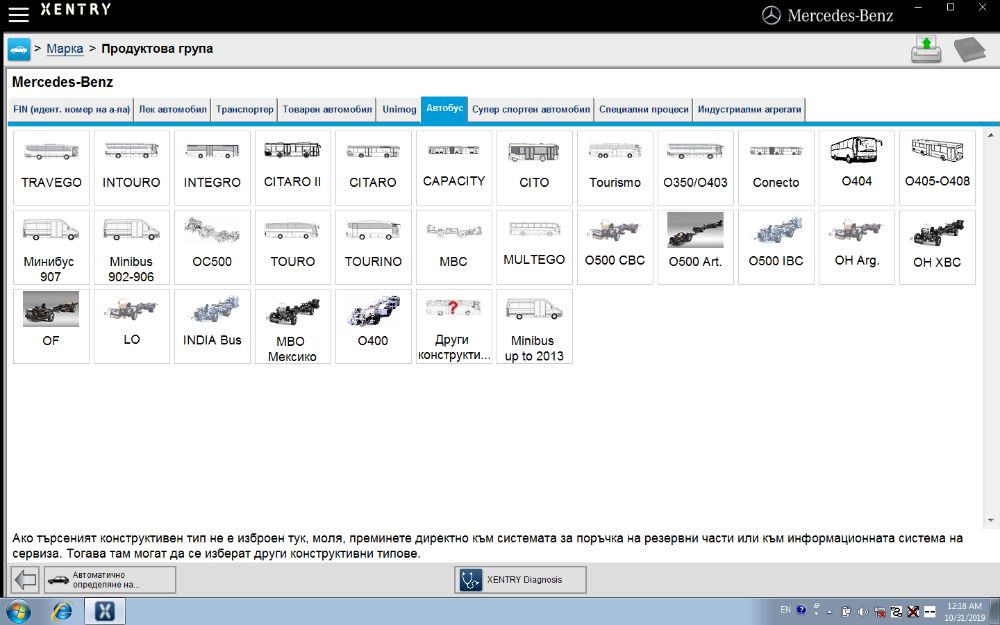Viewport: 1000px width, 625px height.
Task: Switch to Транспортер tab
Action: click(244, 109)
